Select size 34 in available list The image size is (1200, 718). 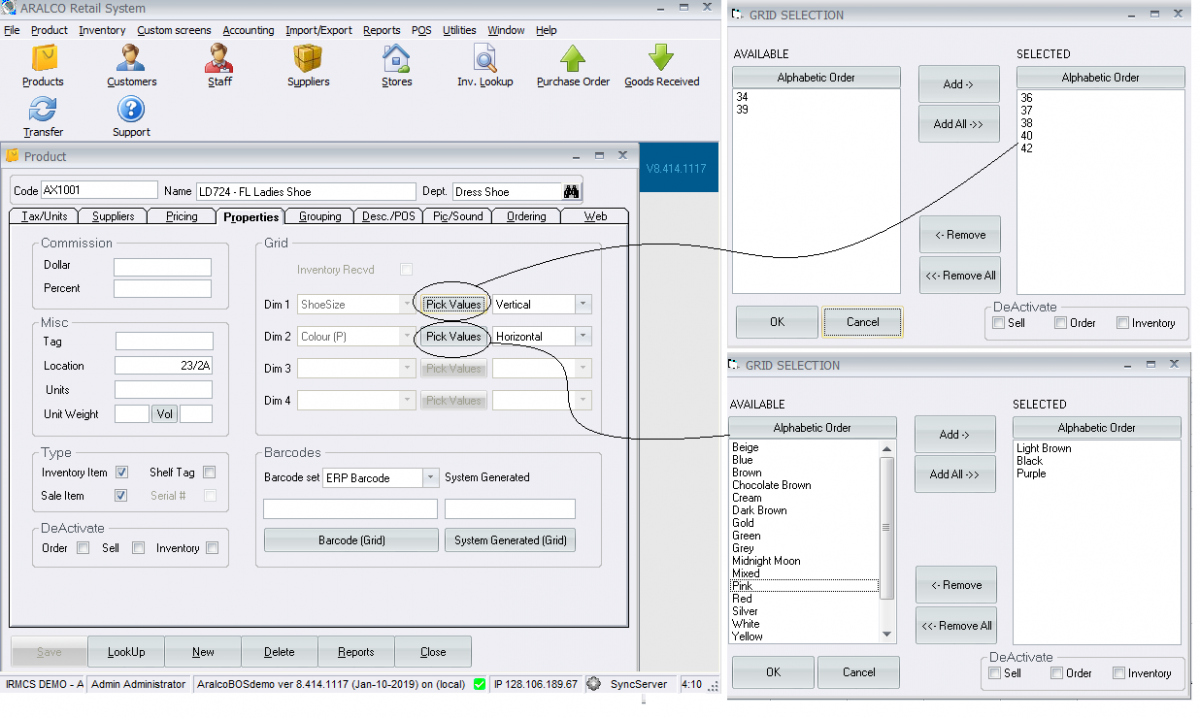click(x=742, y=97)
